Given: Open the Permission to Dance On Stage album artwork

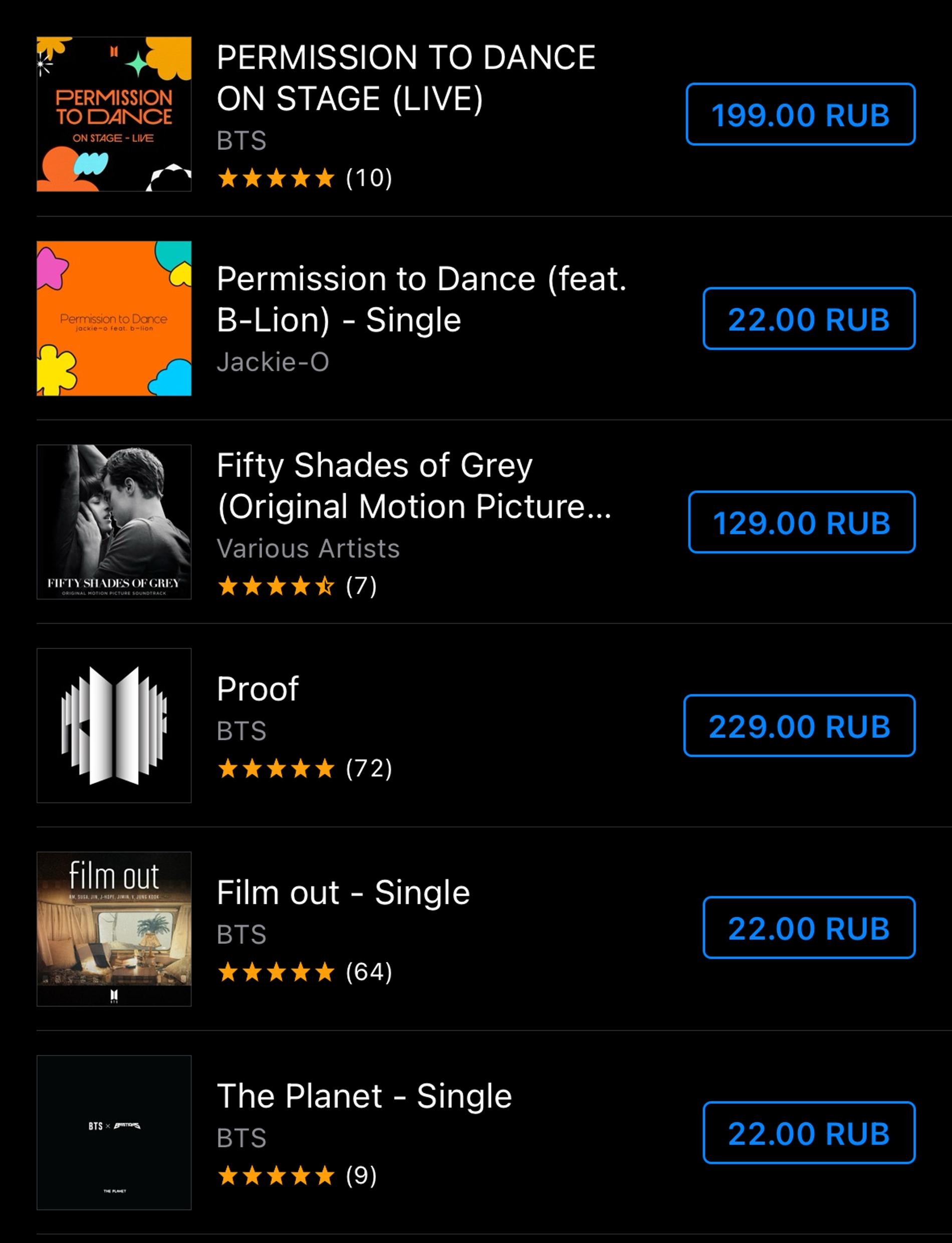Looking at the screenshot, I should coord(114,114).
